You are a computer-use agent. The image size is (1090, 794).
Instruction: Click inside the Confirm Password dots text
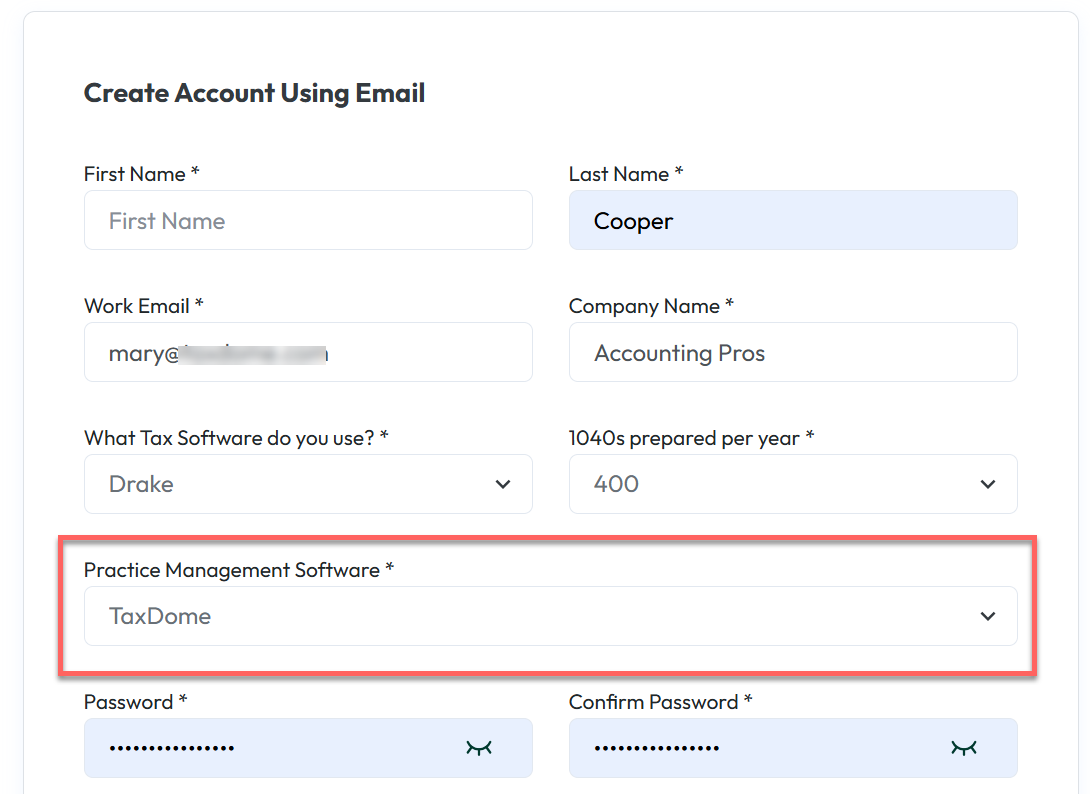pos(657,748)
